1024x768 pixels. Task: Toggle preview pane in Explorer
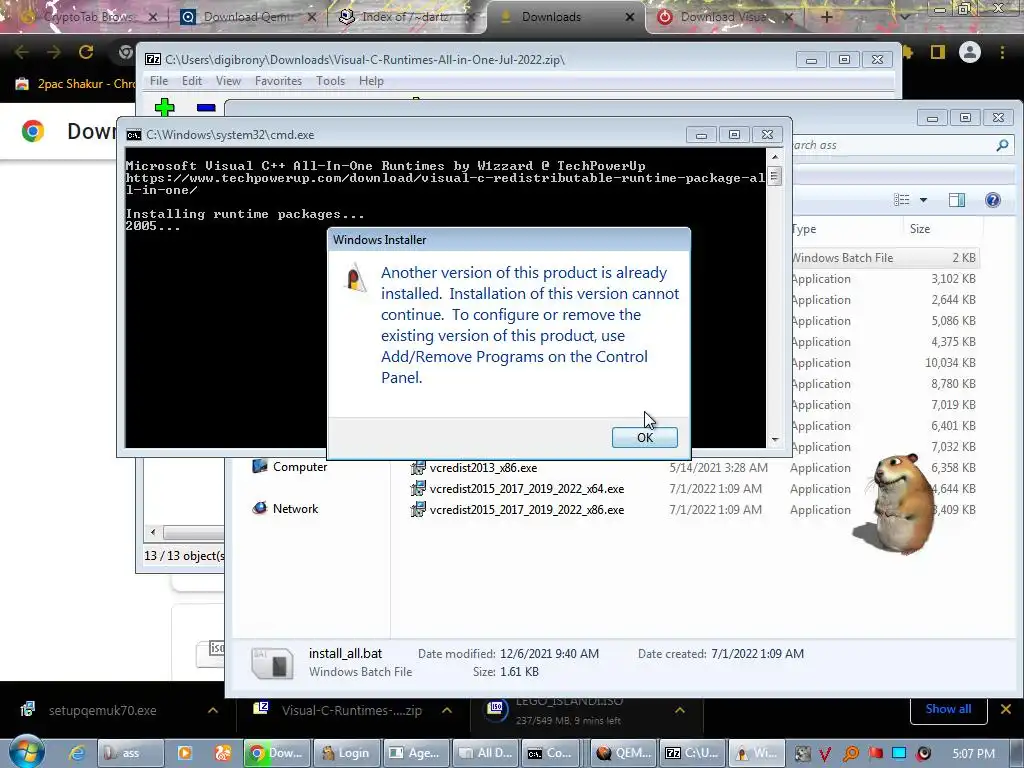957,200
